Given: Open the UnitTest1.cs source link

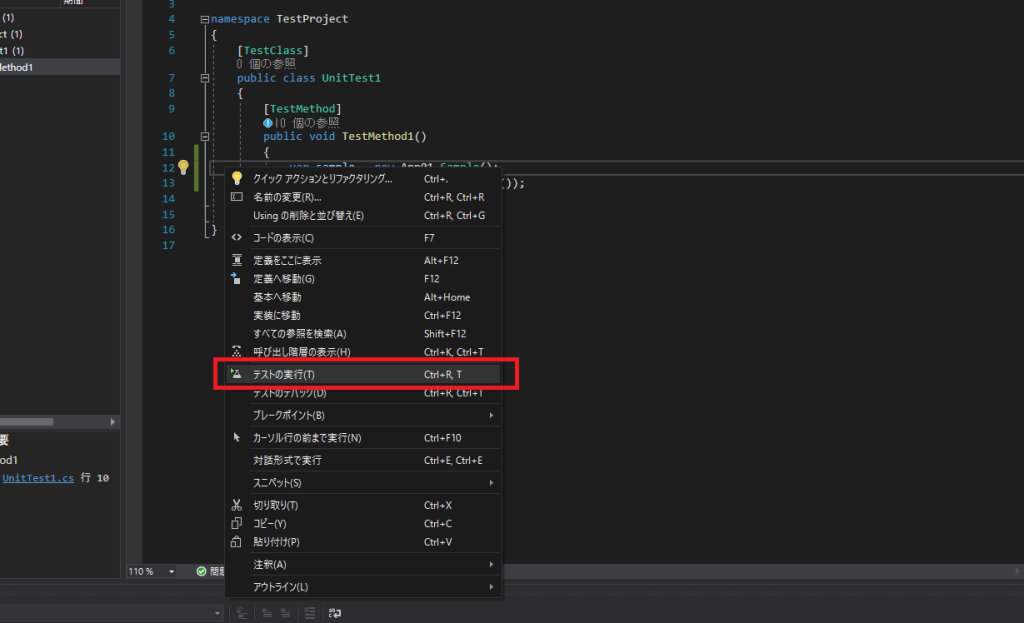Looking at the screenshot, I should coord(38,479).
